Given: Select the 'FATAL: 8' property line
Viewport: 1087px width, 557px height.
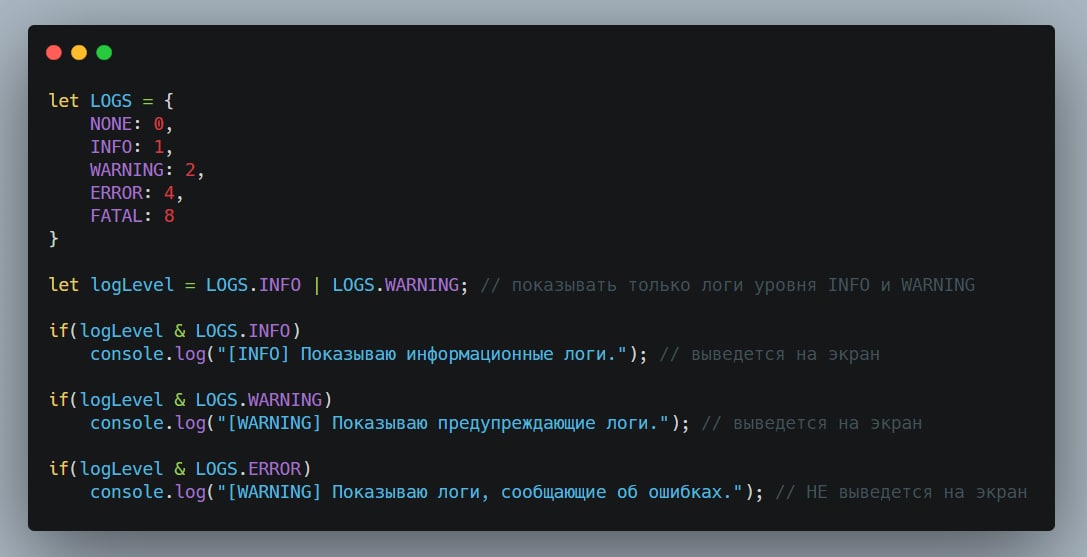Looking at the screenshot, I should [132, 216].
